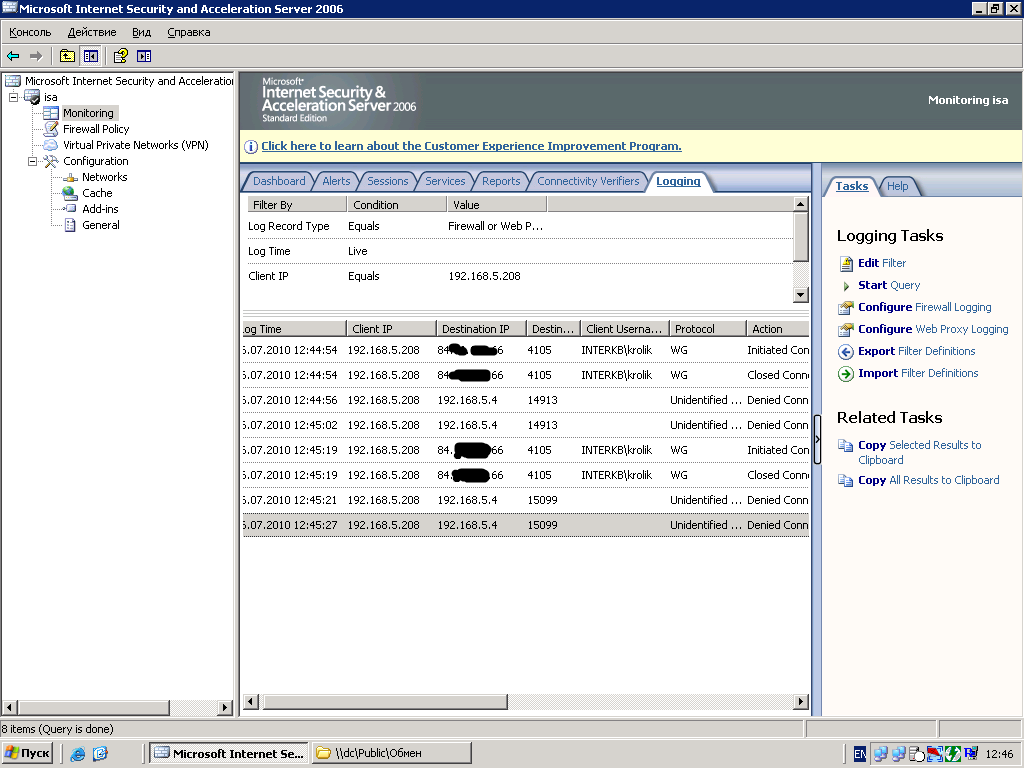The height and width of the screenshot is (768, 1024).
Task: Select the Client IP filter row
Action: pyautogui.click(x=518, y=276)
